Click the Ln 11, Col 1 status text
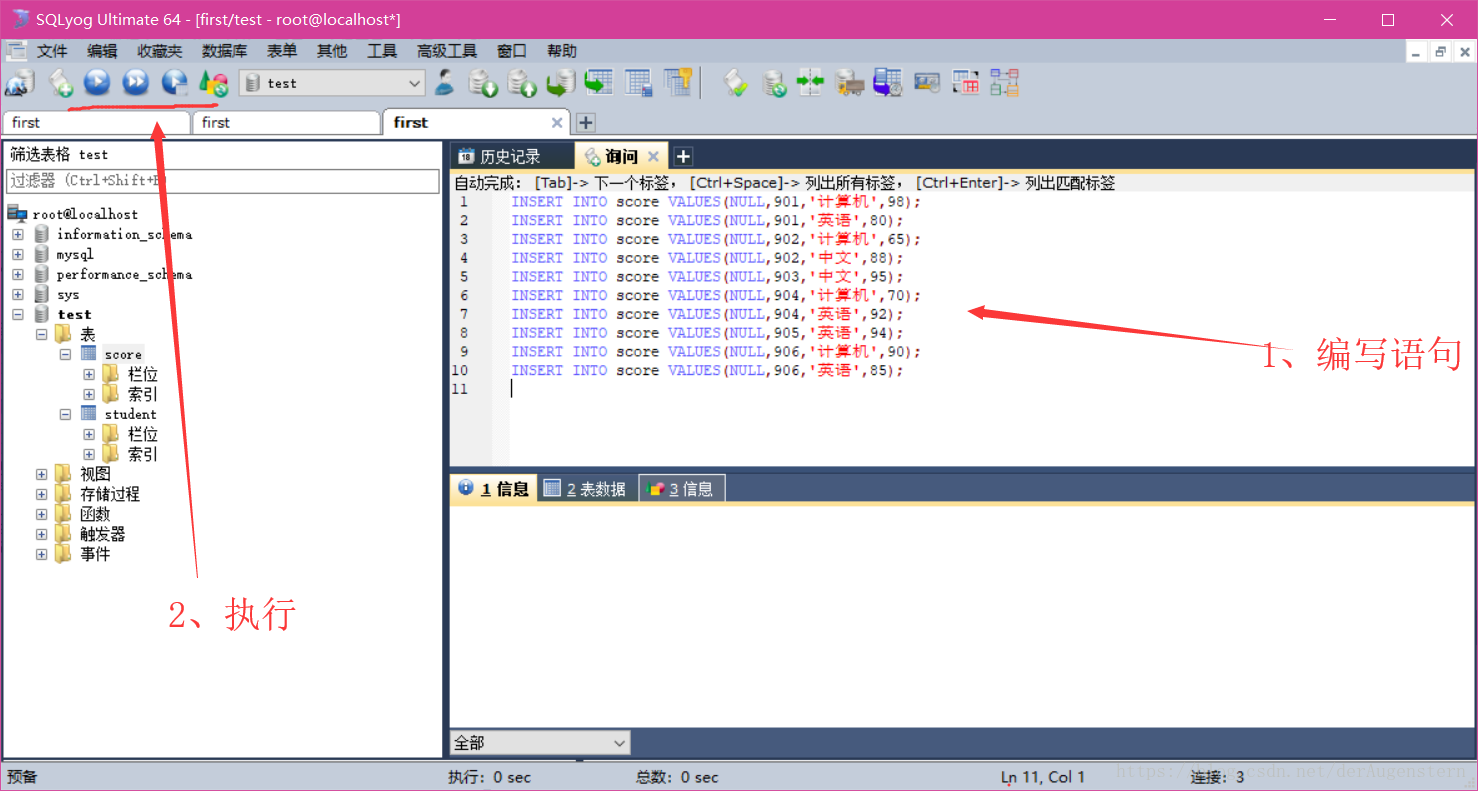This screenshot has width=1478, height=791. coord(1043,777)
